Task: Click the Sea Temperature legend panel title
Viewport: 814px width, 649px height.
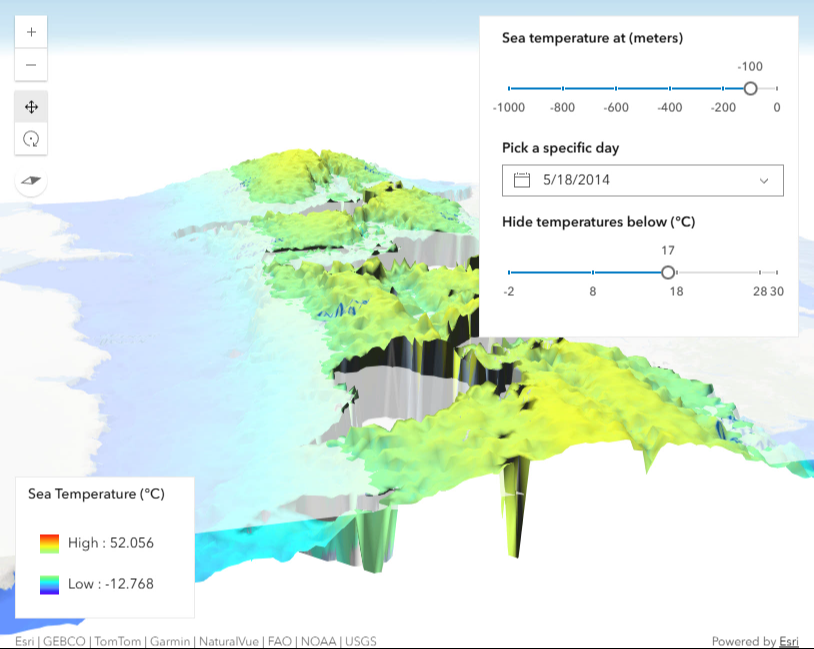Action: pos(98,493)
